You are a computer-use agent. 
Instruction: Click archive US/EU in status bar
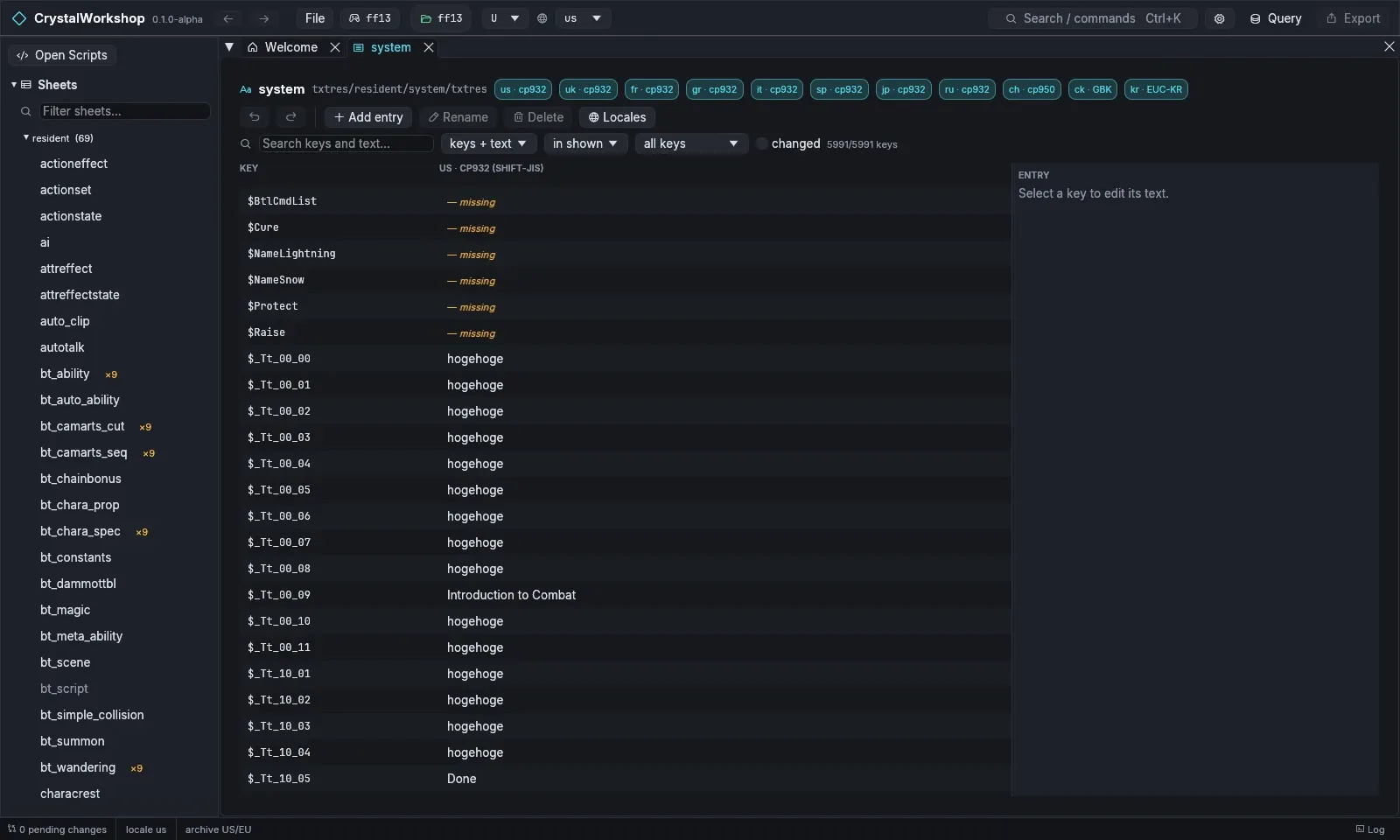pyautogui.click(x=218, y=829)
